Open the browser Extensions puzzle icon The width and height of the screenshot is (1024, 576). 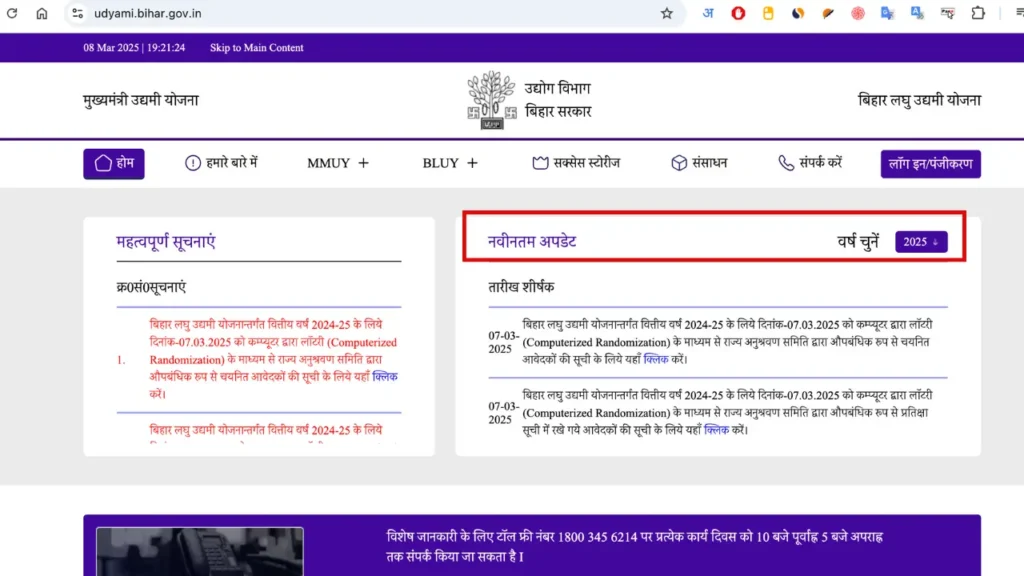coord(978,13)
